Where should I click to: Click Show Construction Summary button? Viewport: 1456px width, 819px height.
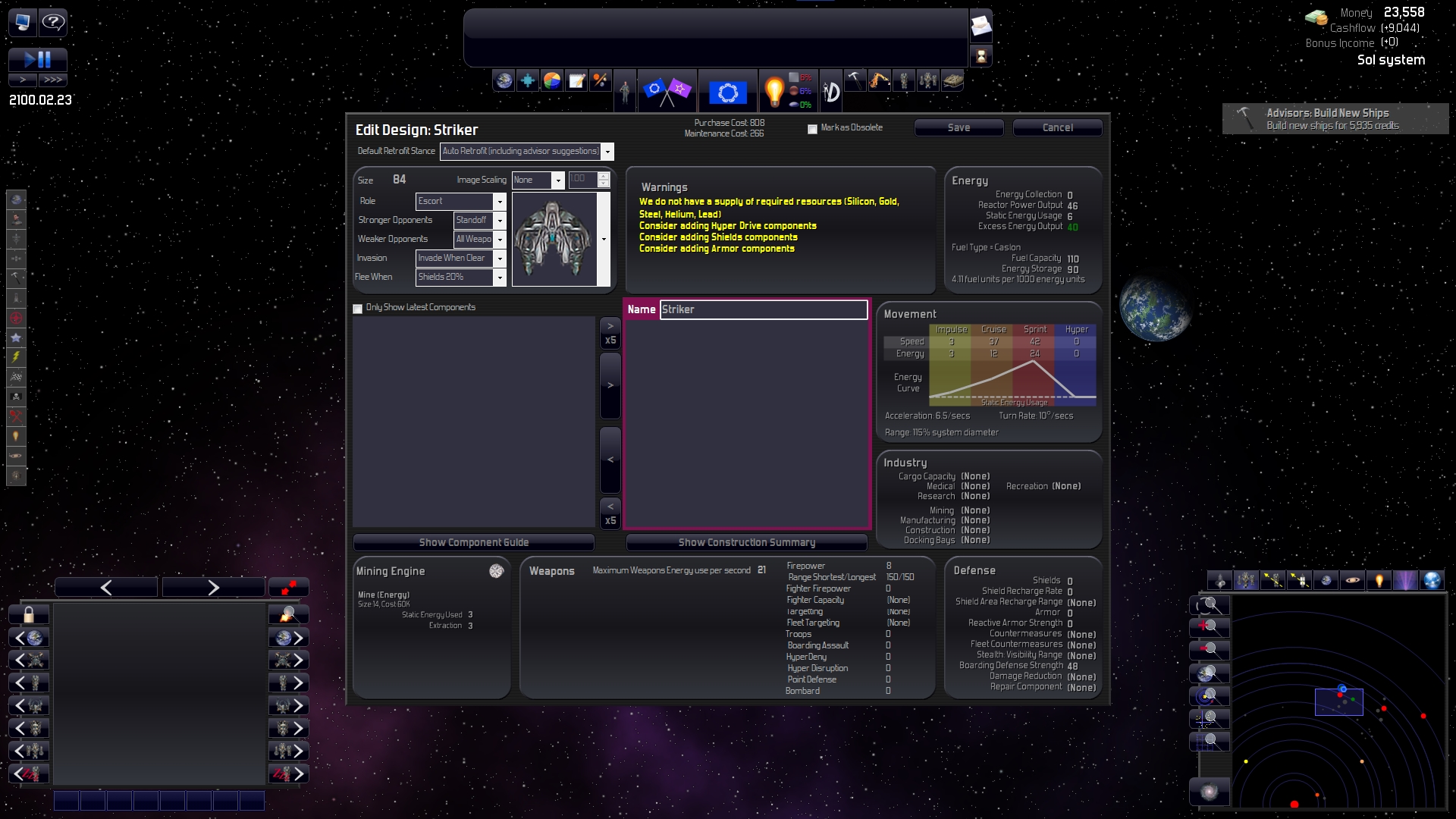point(747,543)
